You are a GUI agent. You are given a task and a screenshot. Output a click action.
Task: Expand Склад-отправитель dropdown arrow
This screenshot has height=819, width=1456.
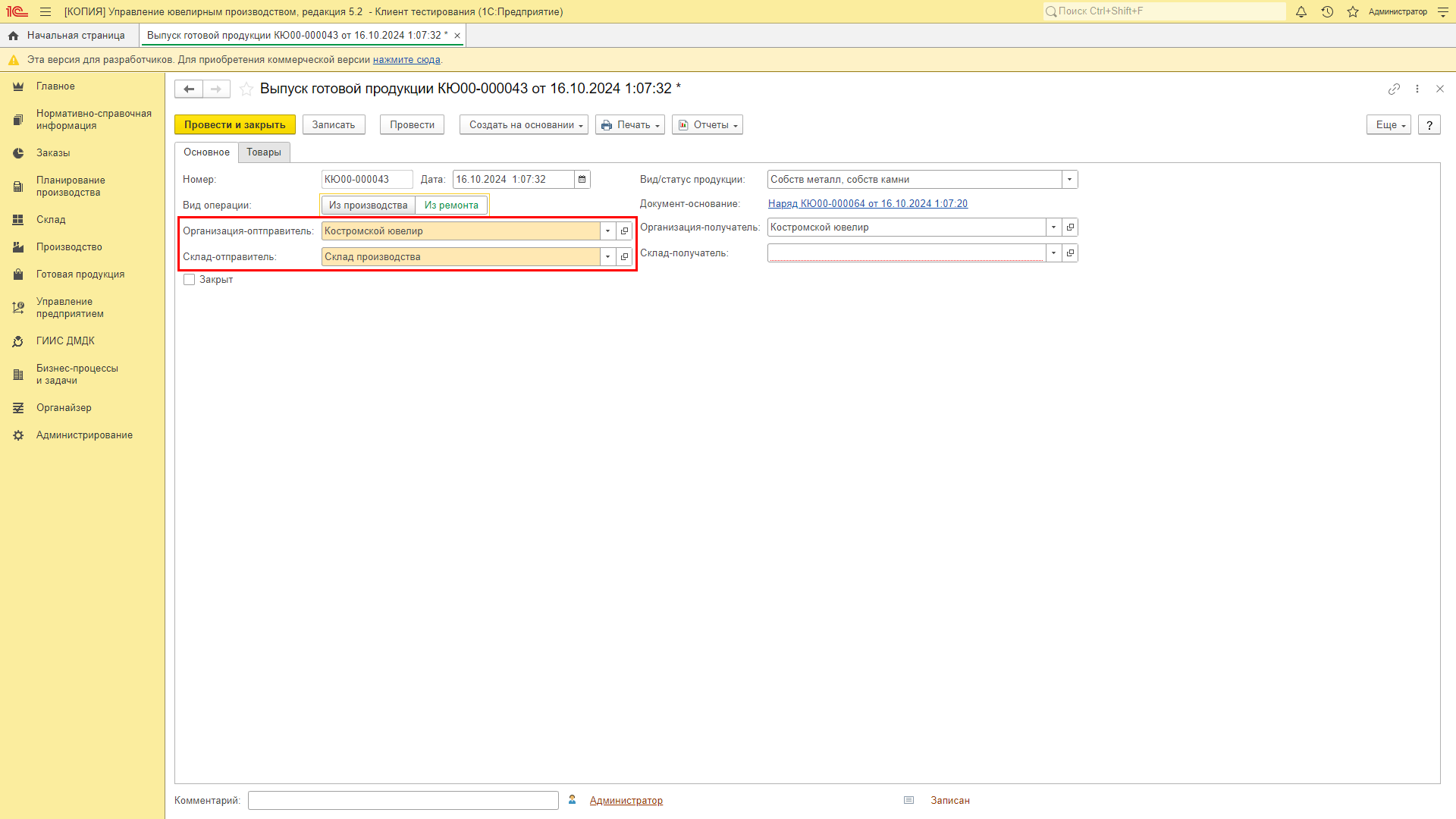point(607,257)
